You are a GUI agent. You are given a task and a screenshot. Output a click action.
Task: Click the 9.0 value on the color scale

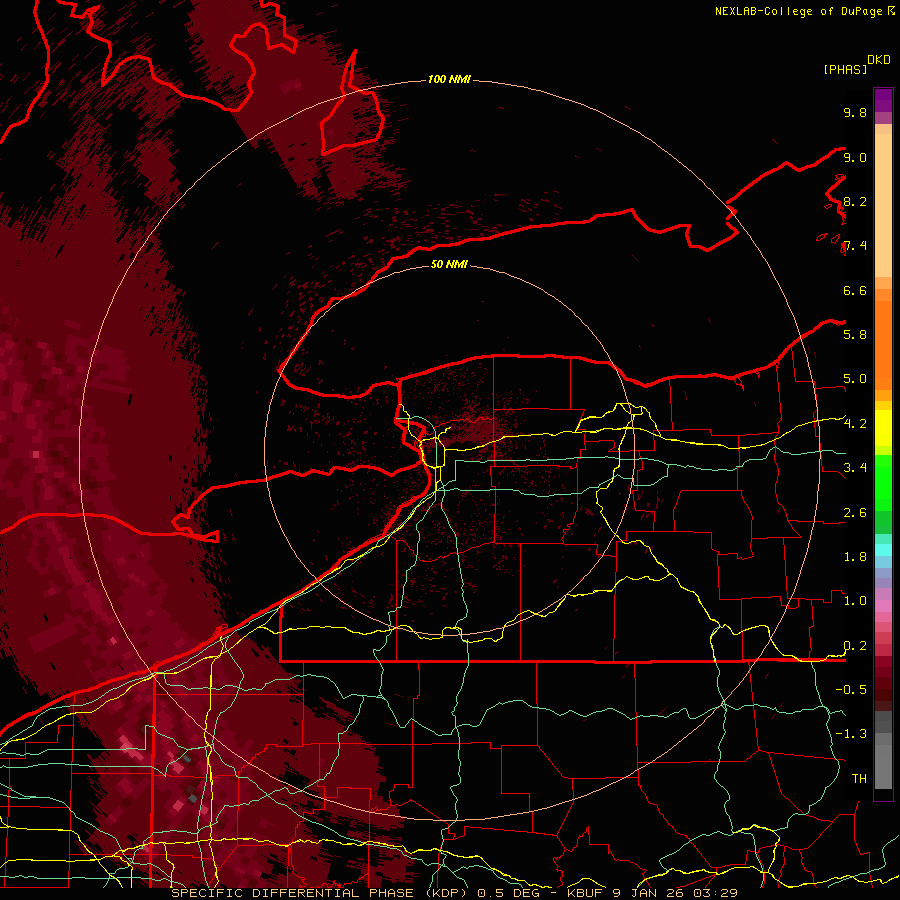(855, 157)
